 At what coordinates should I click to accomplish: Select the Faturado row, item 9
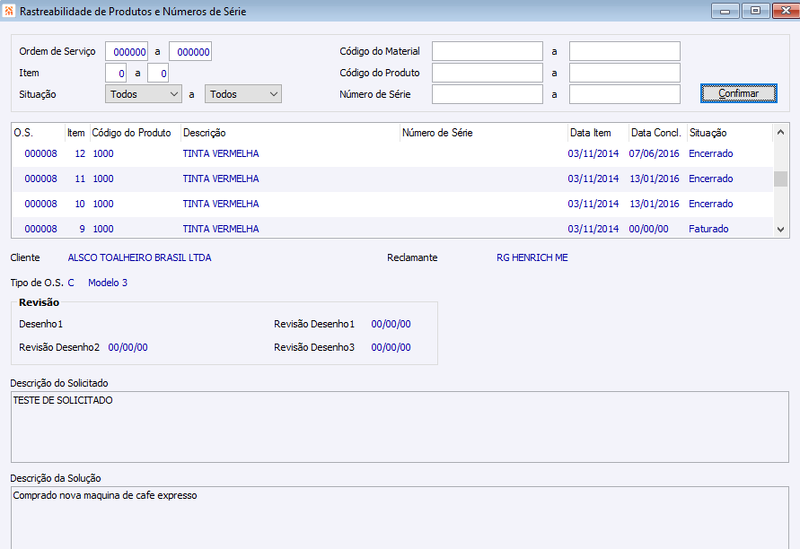392,229
